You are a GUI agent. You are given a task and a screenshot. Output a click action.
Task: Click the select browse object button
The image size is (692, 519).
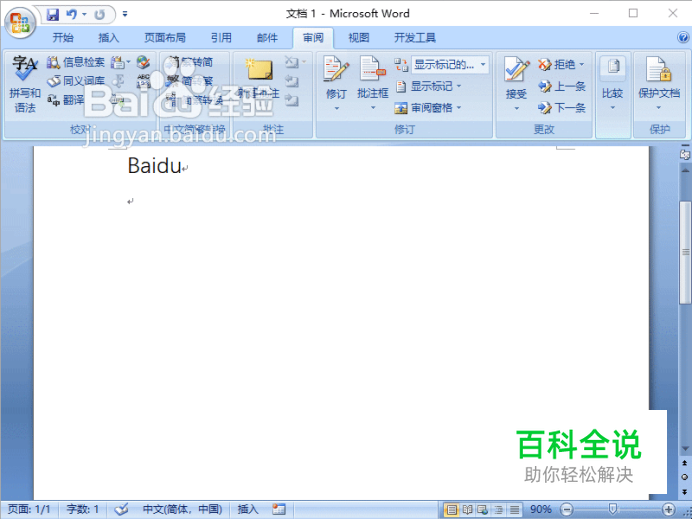coord(685,477)
